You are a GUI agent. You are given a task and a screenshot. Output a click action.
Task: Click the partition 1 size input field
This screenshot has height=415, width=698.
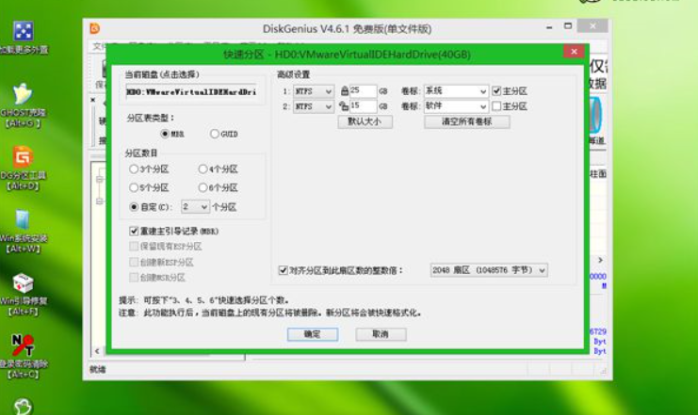click(x=363, y=91)
